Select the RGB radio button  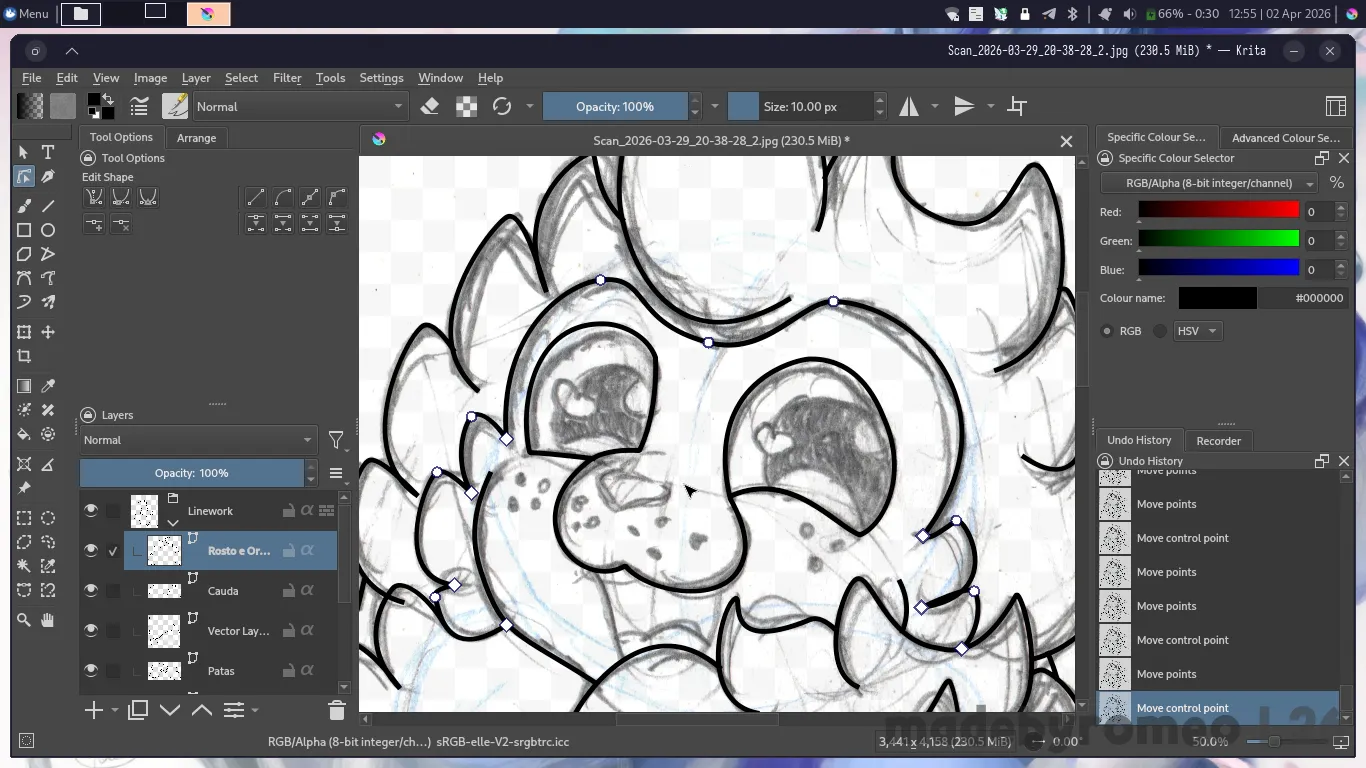coord(1107,331)
